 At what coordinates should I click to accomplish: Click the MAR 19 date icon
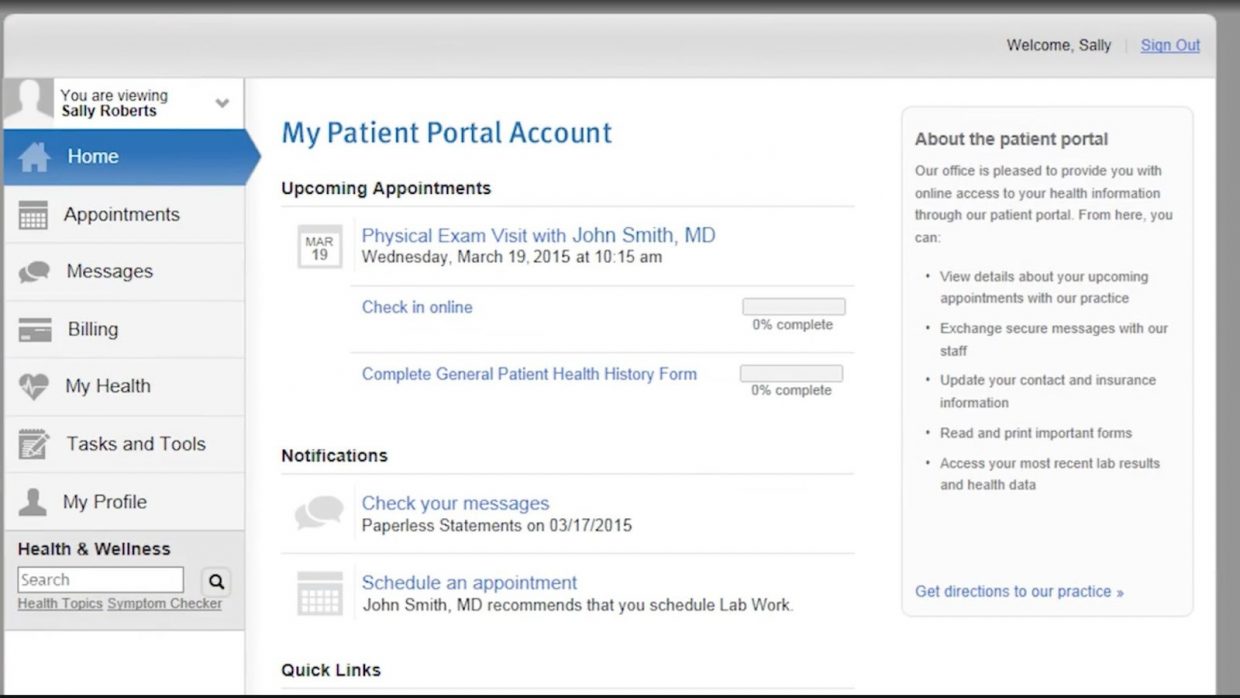click(319, 247)
